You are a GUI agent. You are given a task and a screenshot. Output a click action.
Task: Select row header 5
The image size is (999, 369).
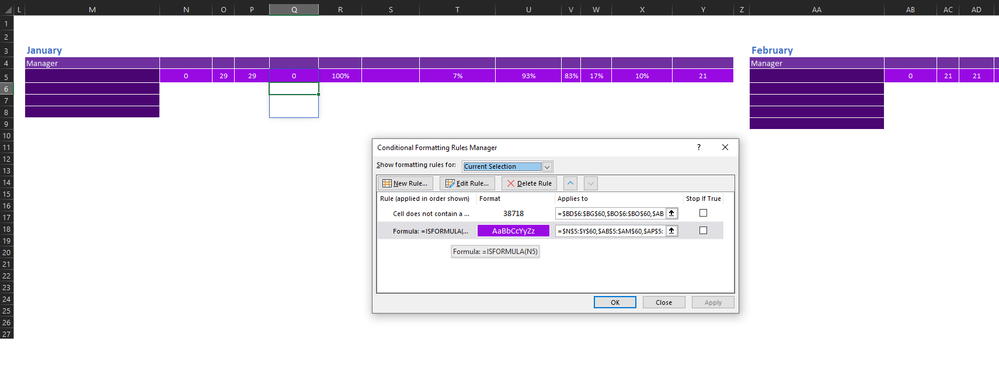(x=6, y=76)
